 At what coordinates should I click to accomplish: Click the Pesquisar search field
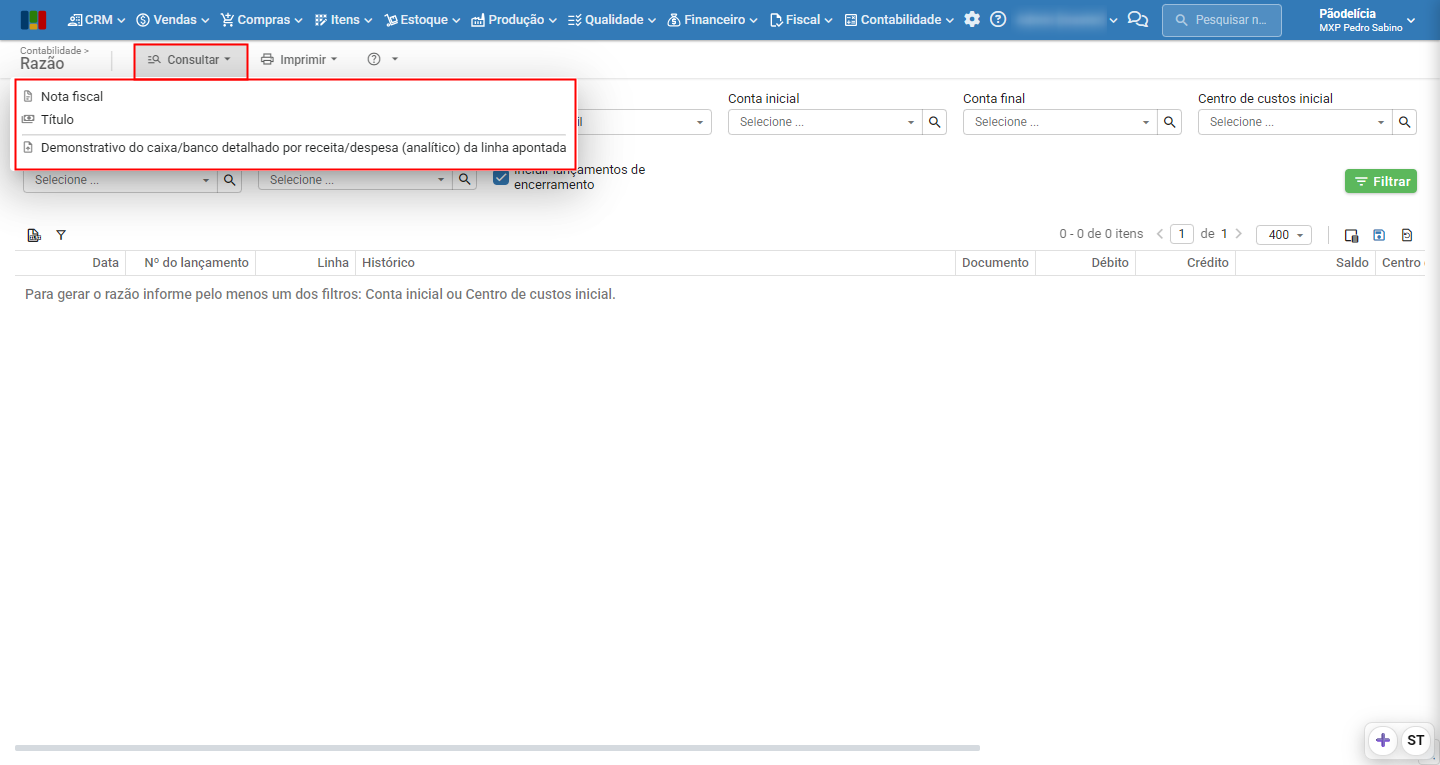(1222, 20)
